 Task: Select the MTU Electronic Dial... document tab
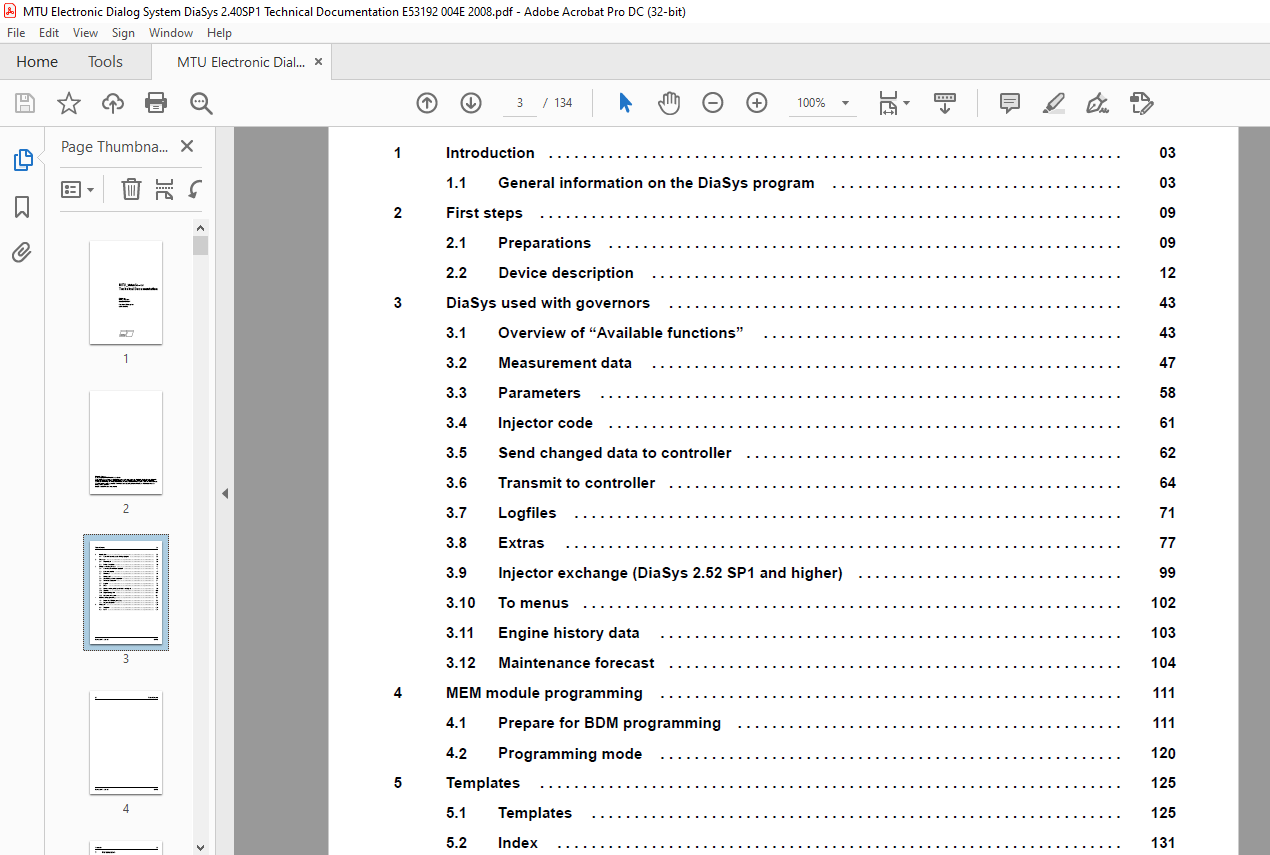(241, 61)
